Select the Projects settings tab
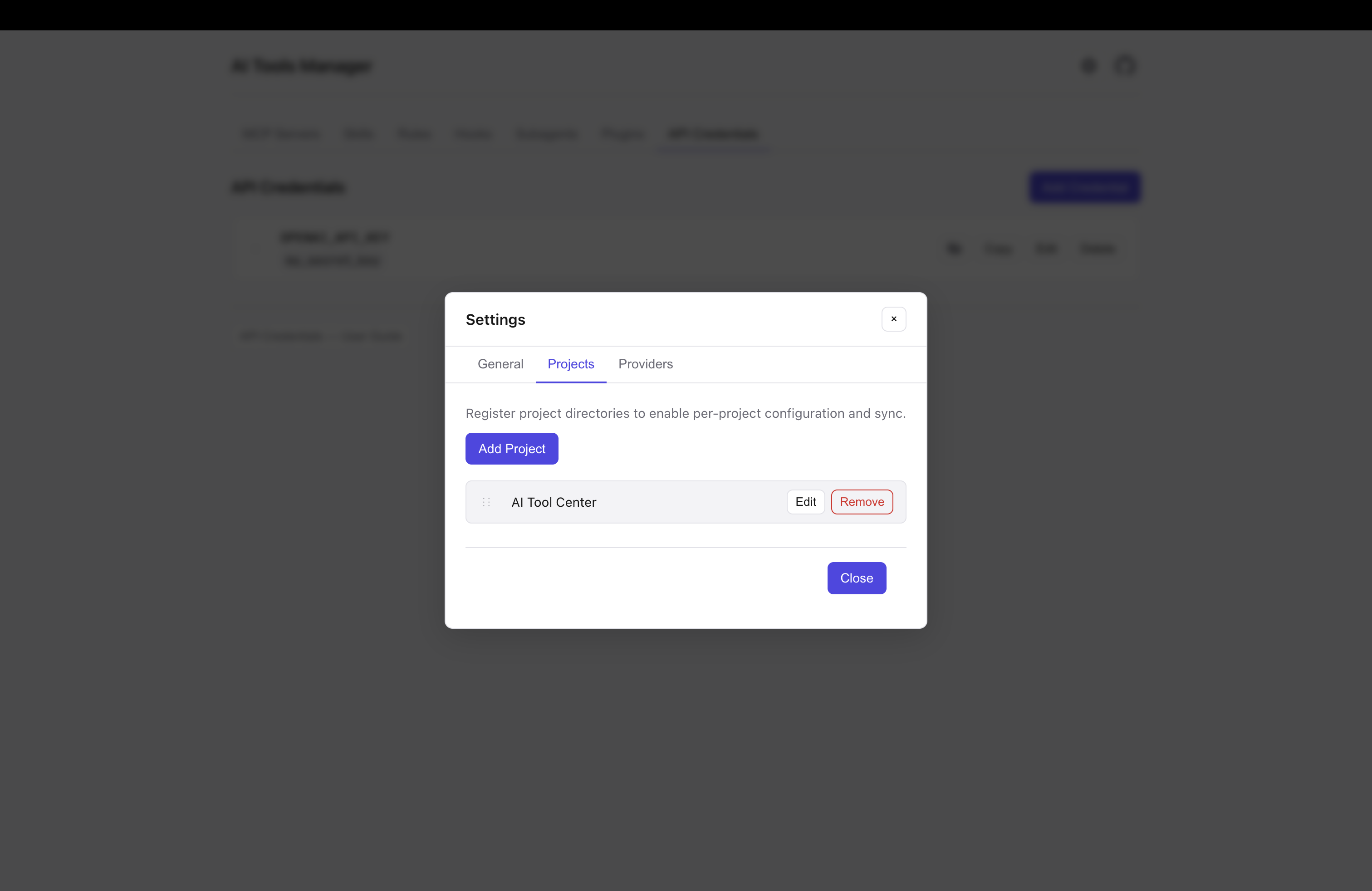Screen dimensions: 1372x891 pos(571,364)
